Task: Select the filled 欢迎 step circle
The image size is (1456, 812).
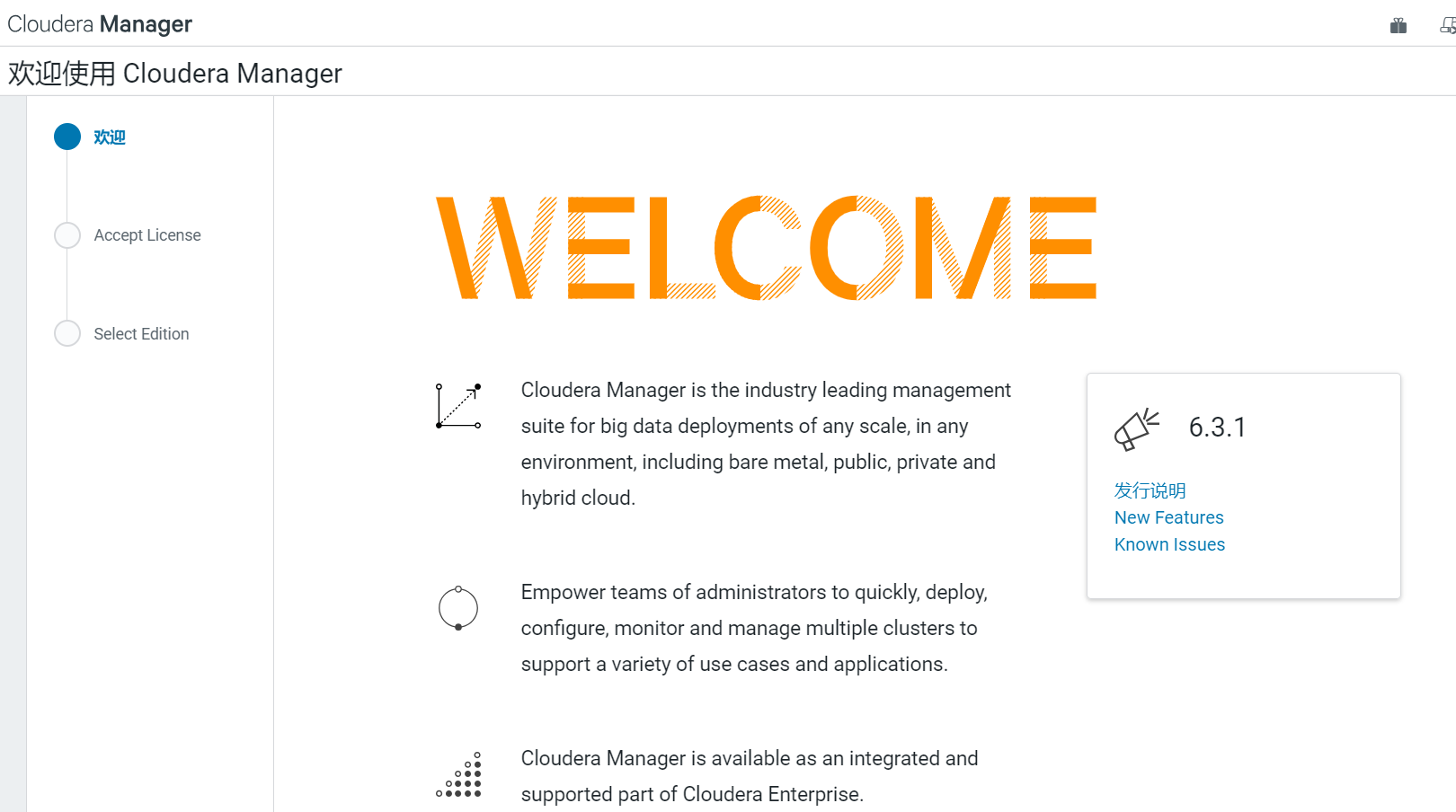Action: point(67,137)
